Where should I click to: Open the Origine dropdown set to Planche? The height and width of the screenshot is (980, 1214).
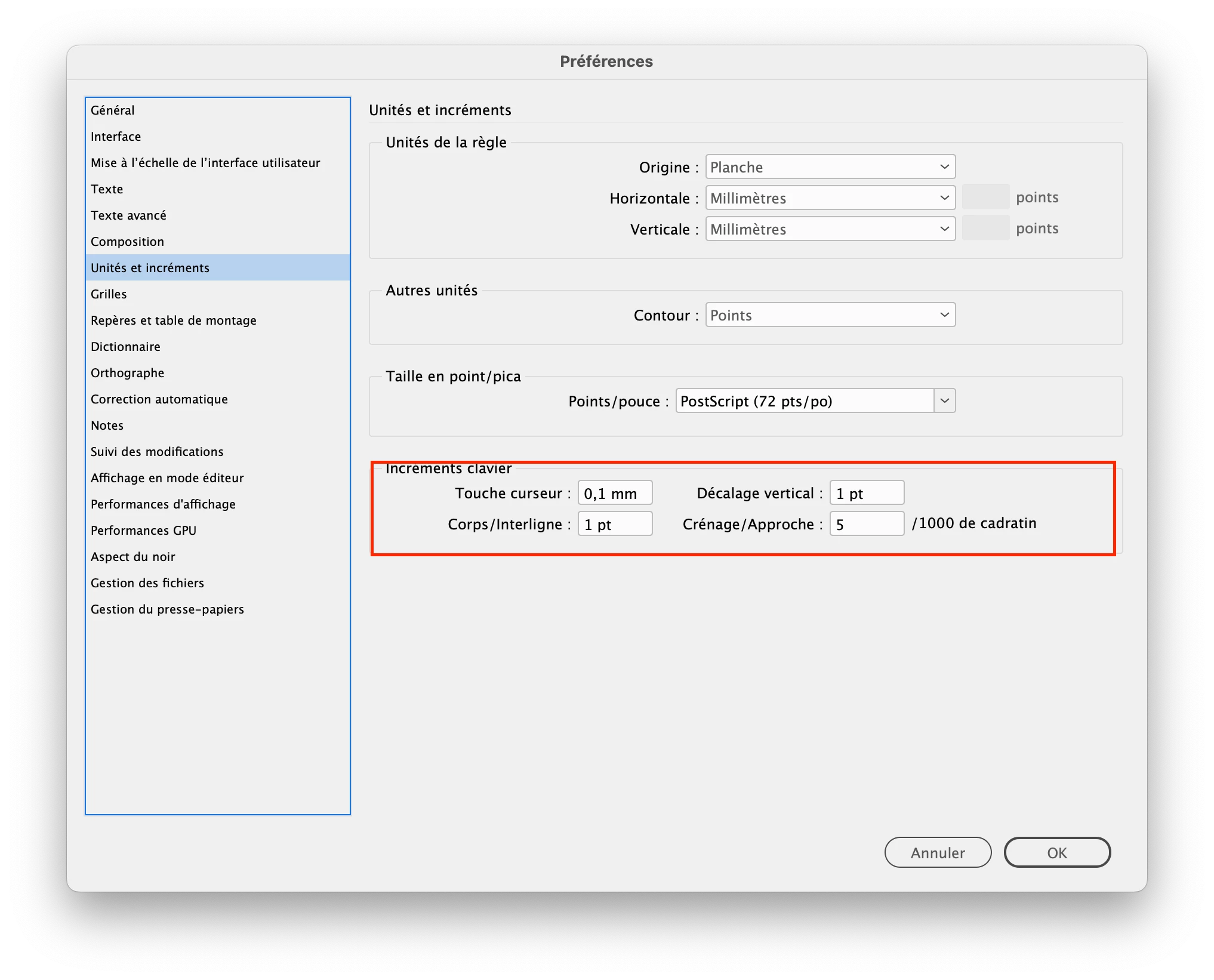coord(830,167)
